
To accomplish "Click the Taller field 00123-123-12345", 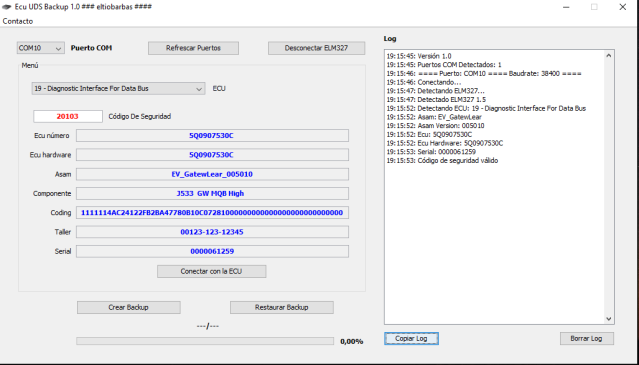I will [x=212, y=232].
